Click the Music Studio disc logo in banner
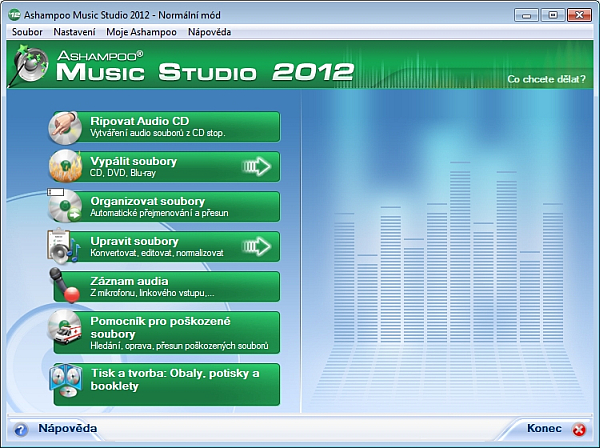This screenshot has height=448, width=600. tap(29, 64)
